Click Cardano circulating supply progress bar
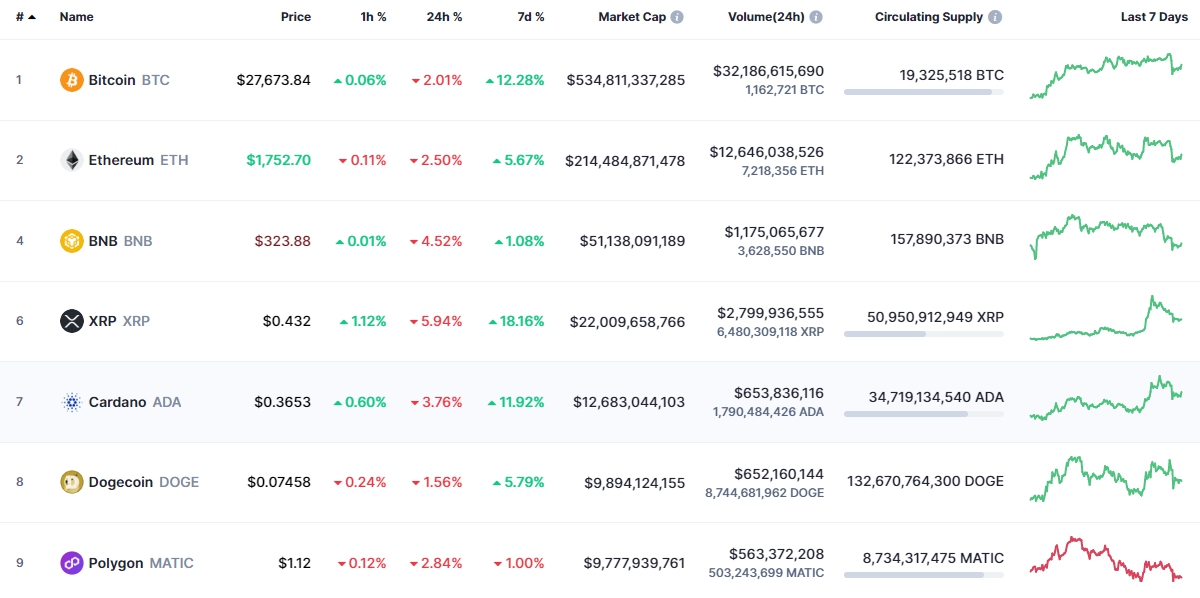 pyautogui.click(x=924, y=414)
